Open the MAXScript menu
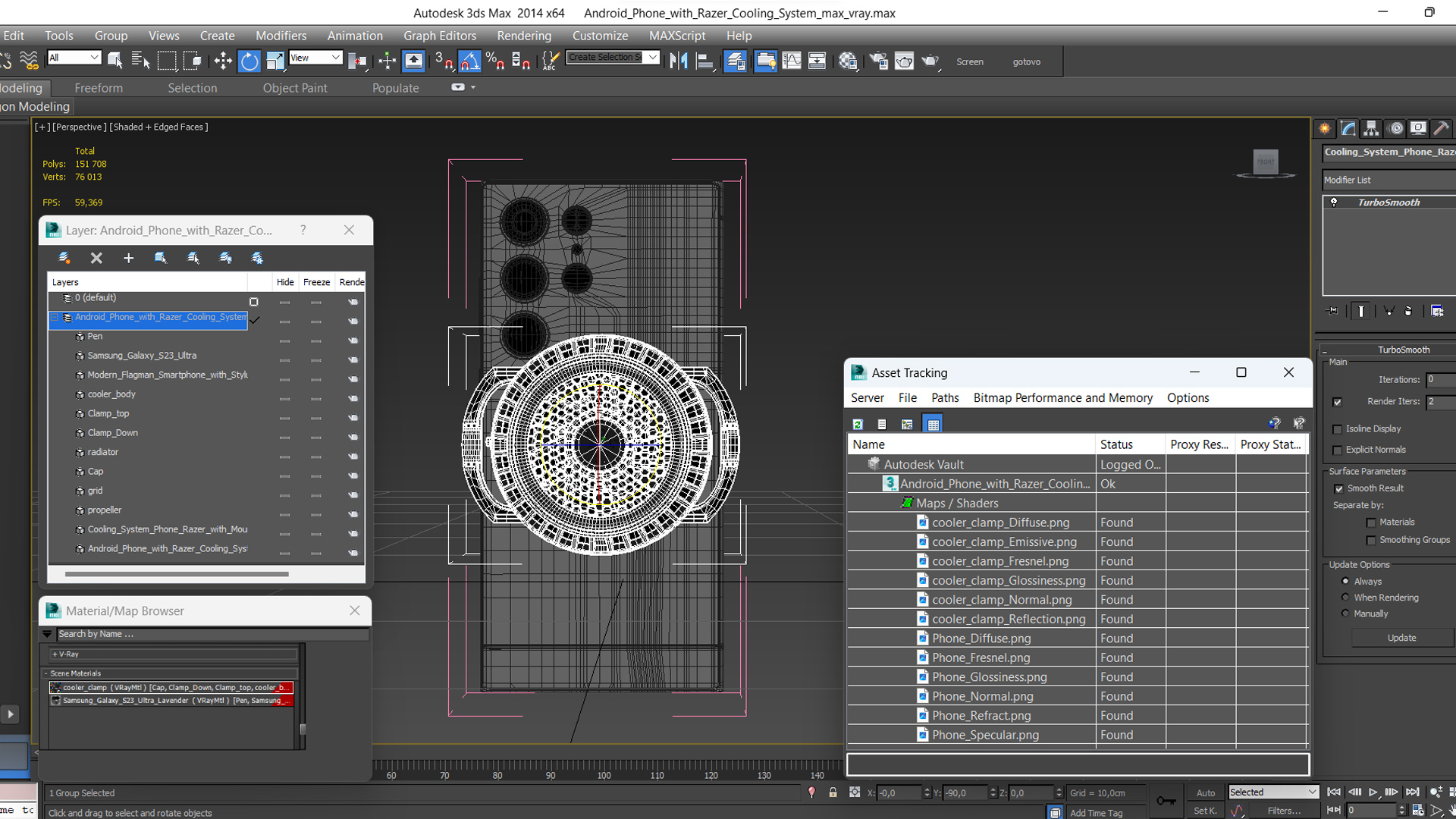Viewport: 1456px width, 819px height. point(677,36)
